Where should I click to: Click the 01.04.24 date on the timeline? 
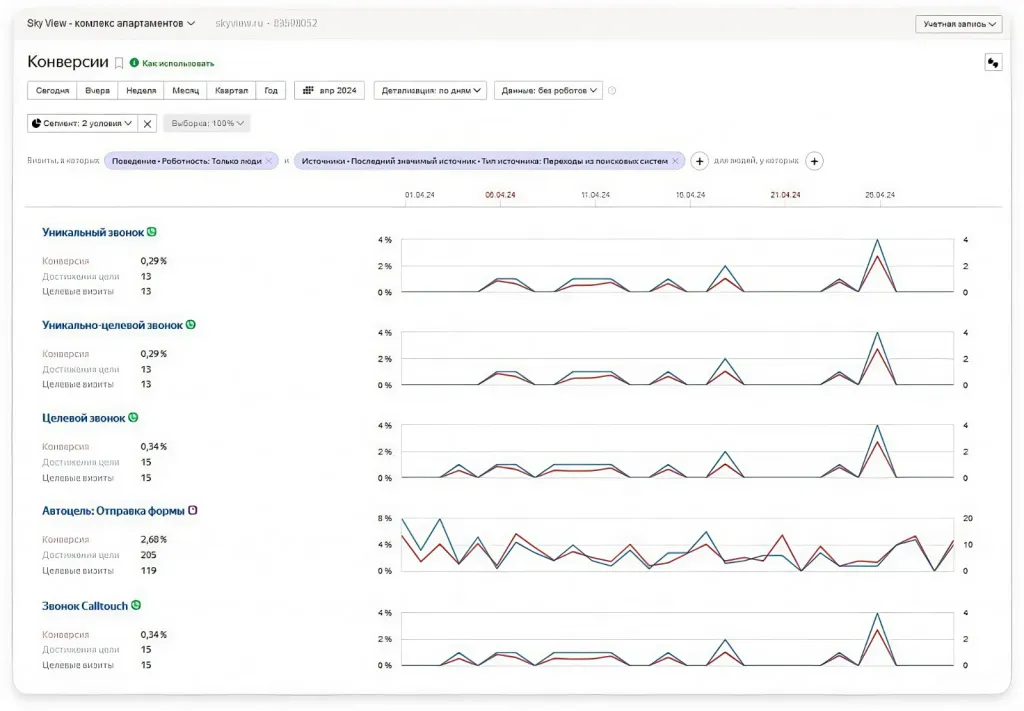click(x=419, y=195)
